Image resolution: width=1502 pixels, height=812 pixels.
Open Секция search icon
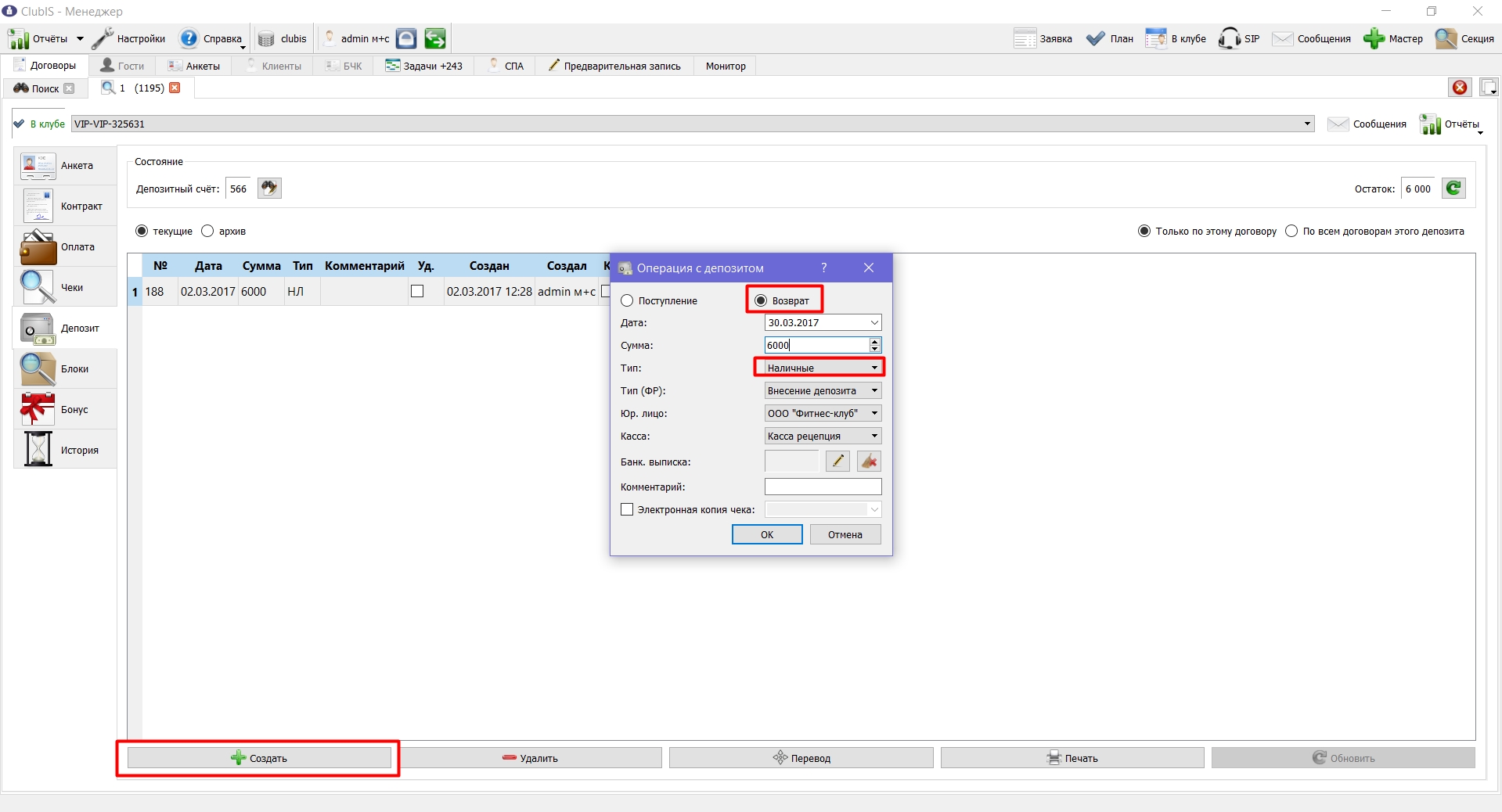pos(1446,38)
